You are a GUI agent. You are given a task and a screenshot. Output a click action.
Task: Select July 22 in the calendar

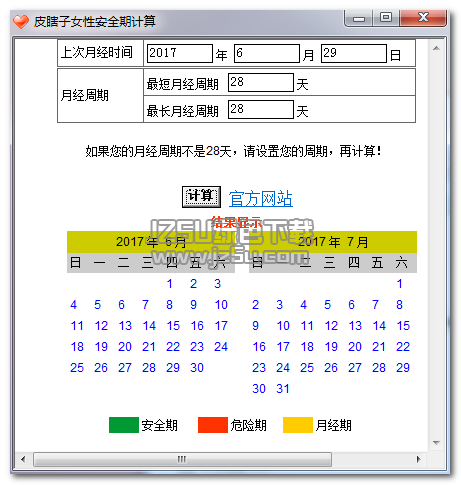click(403, 347)
